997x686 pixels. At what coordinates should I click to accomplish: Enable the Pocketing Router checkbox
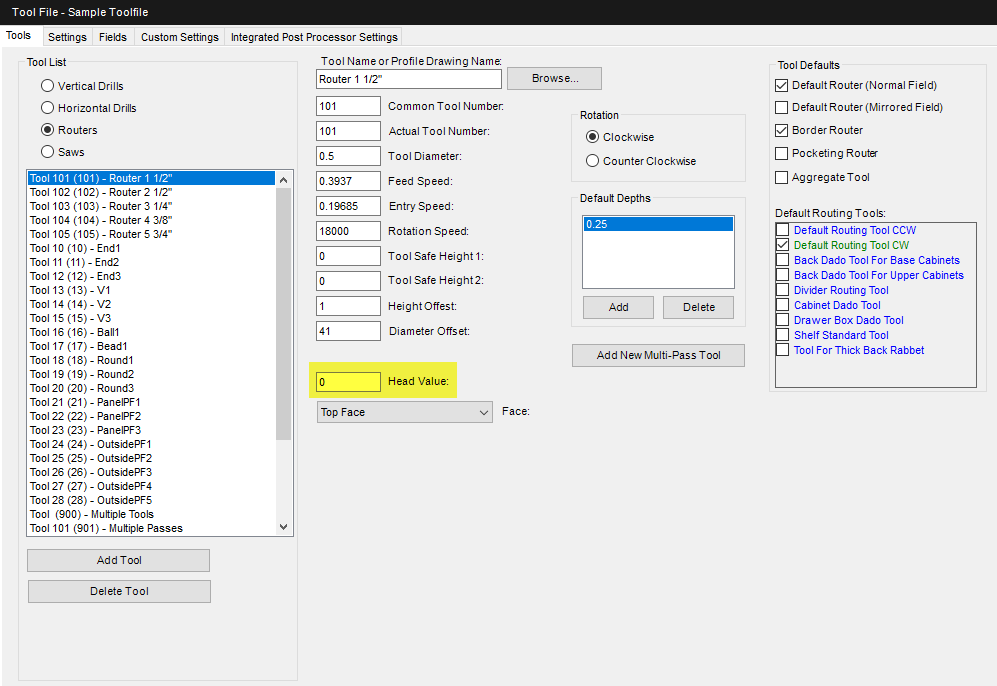coord(781,153)
